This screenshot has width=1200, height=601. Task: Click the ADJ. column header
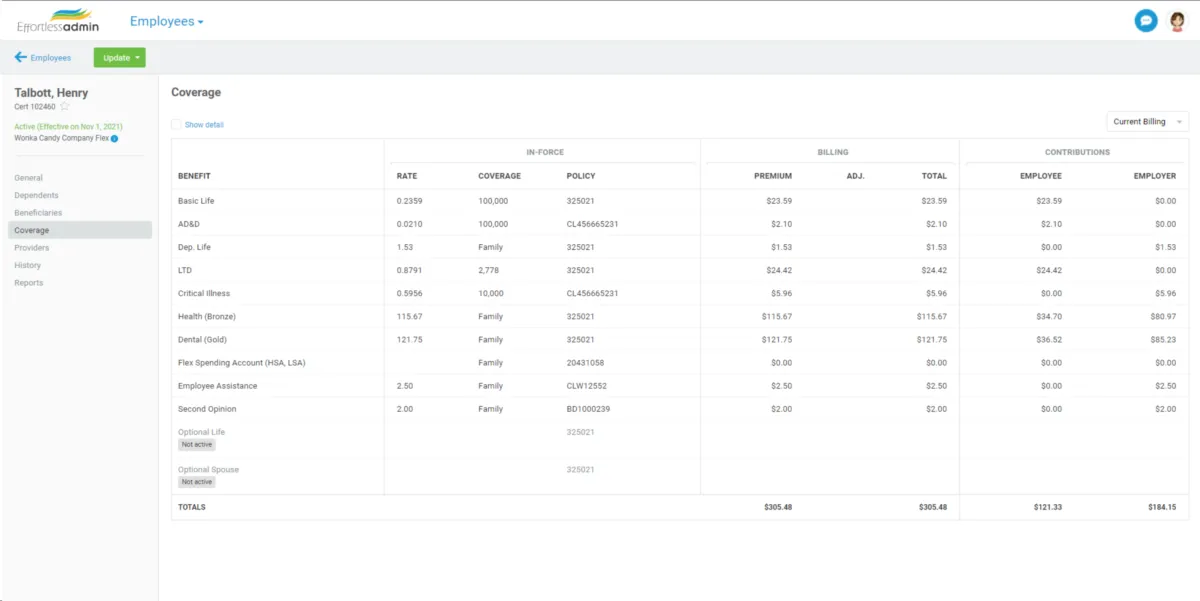(855, 176)
